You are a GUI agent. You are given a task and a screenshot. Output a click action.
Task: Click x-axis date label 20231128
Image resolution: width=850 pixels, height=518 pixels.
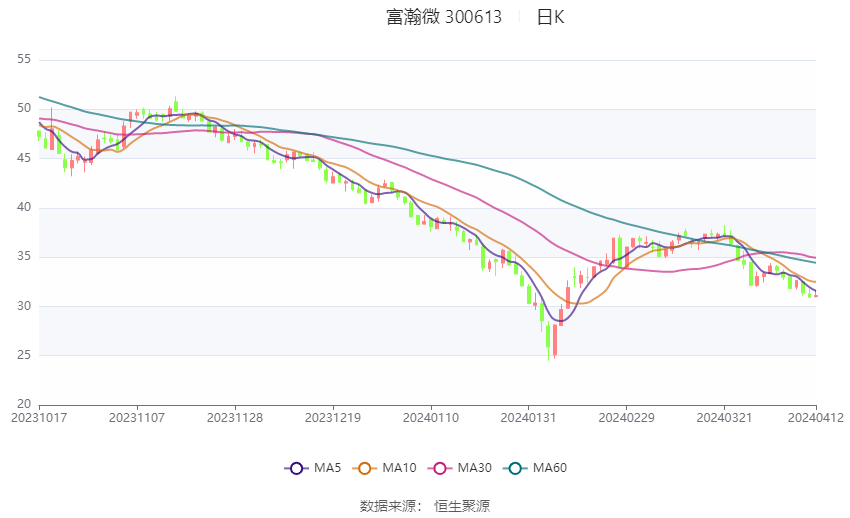pyautogui.click(x=235, y=418)
